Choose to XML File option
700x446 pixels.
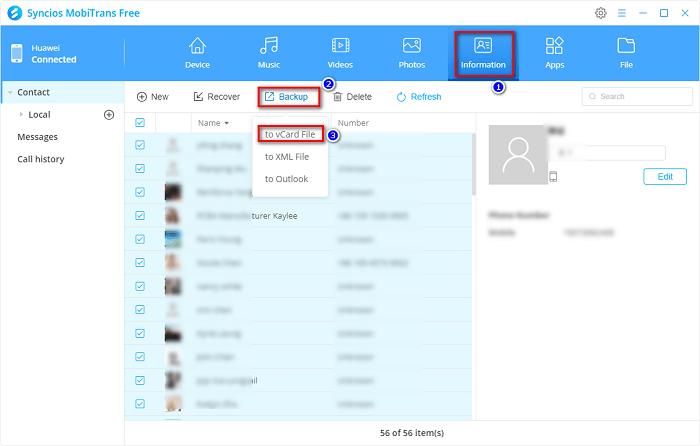tap(287, 157)
